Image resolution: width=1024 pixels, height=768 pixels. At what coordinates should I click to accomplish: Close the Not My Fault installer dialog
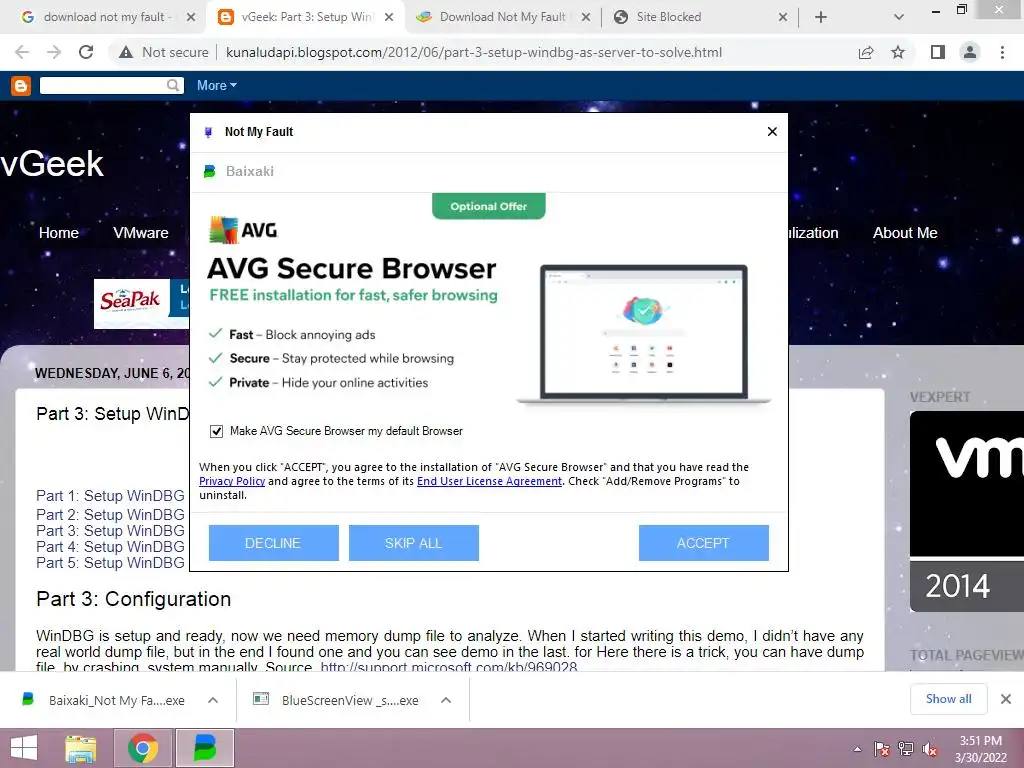click(x=772, y=132)
